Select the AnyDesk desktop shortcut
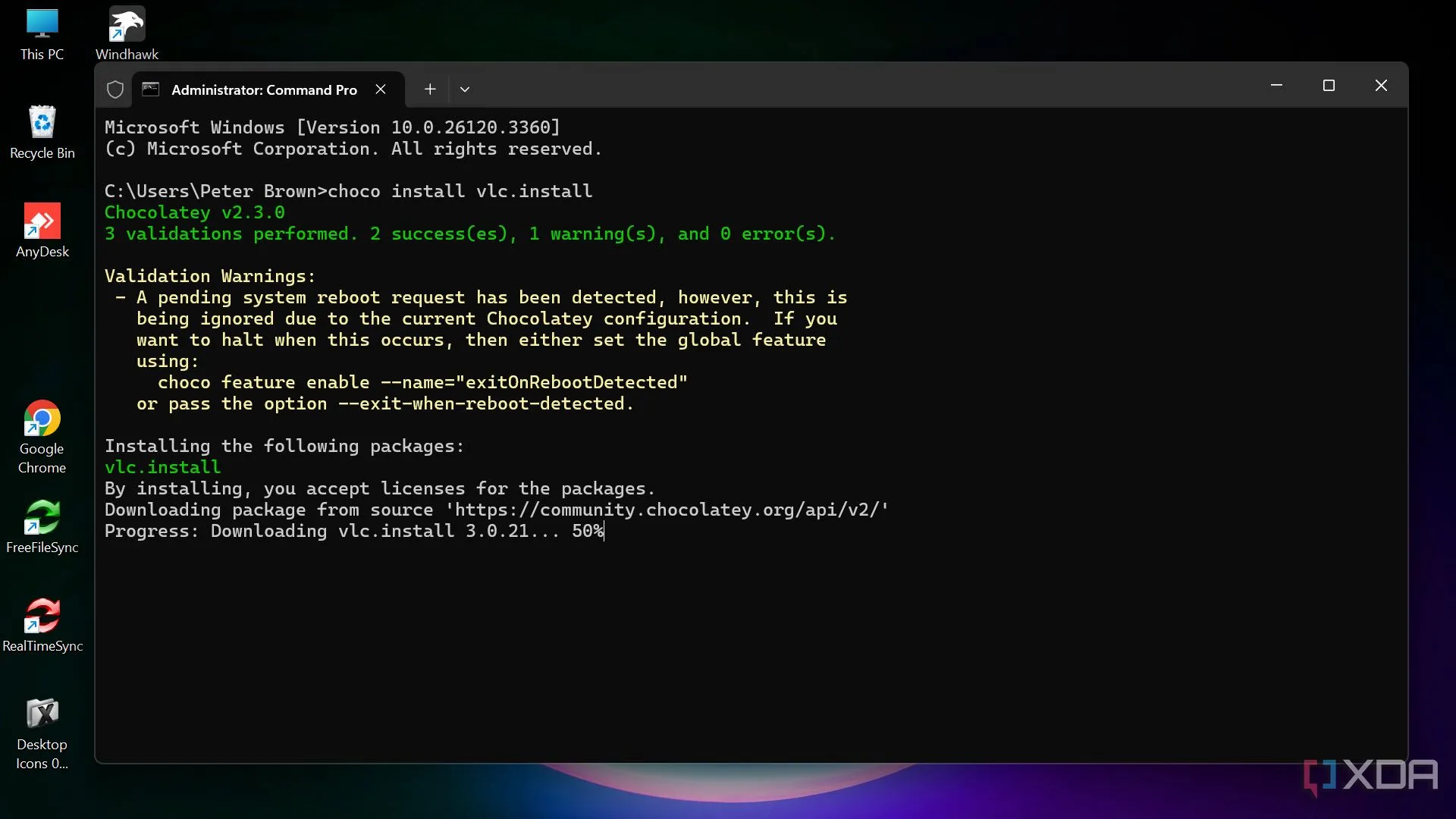The height and width of the screenshot is (819, 1456). pos(42,232)
